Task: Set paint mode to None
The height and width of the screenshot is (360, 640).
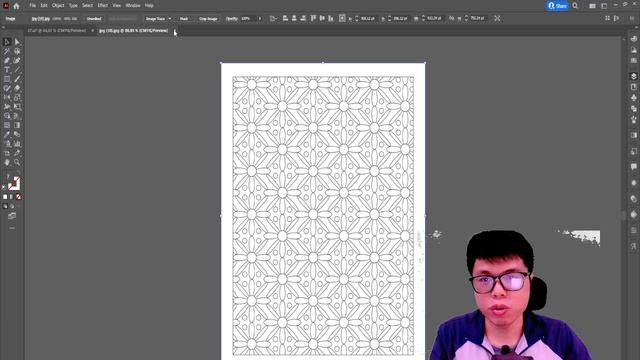Action: coord(18,197)
